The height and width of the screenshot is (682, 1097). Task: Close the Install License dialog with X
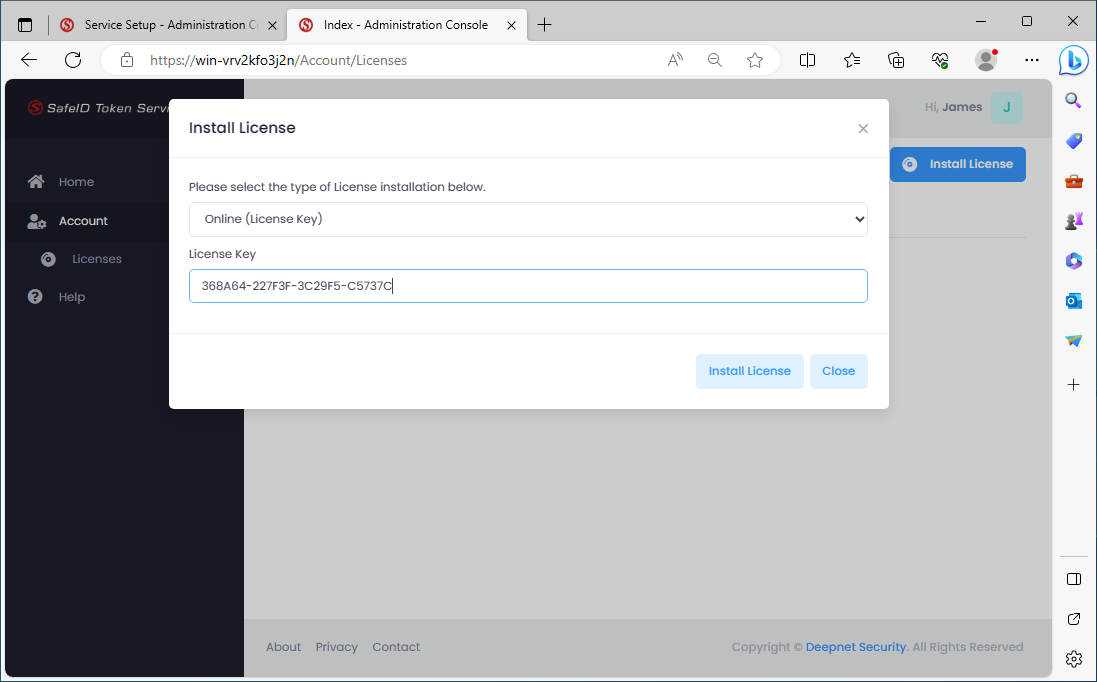click(x=863, y=128)
